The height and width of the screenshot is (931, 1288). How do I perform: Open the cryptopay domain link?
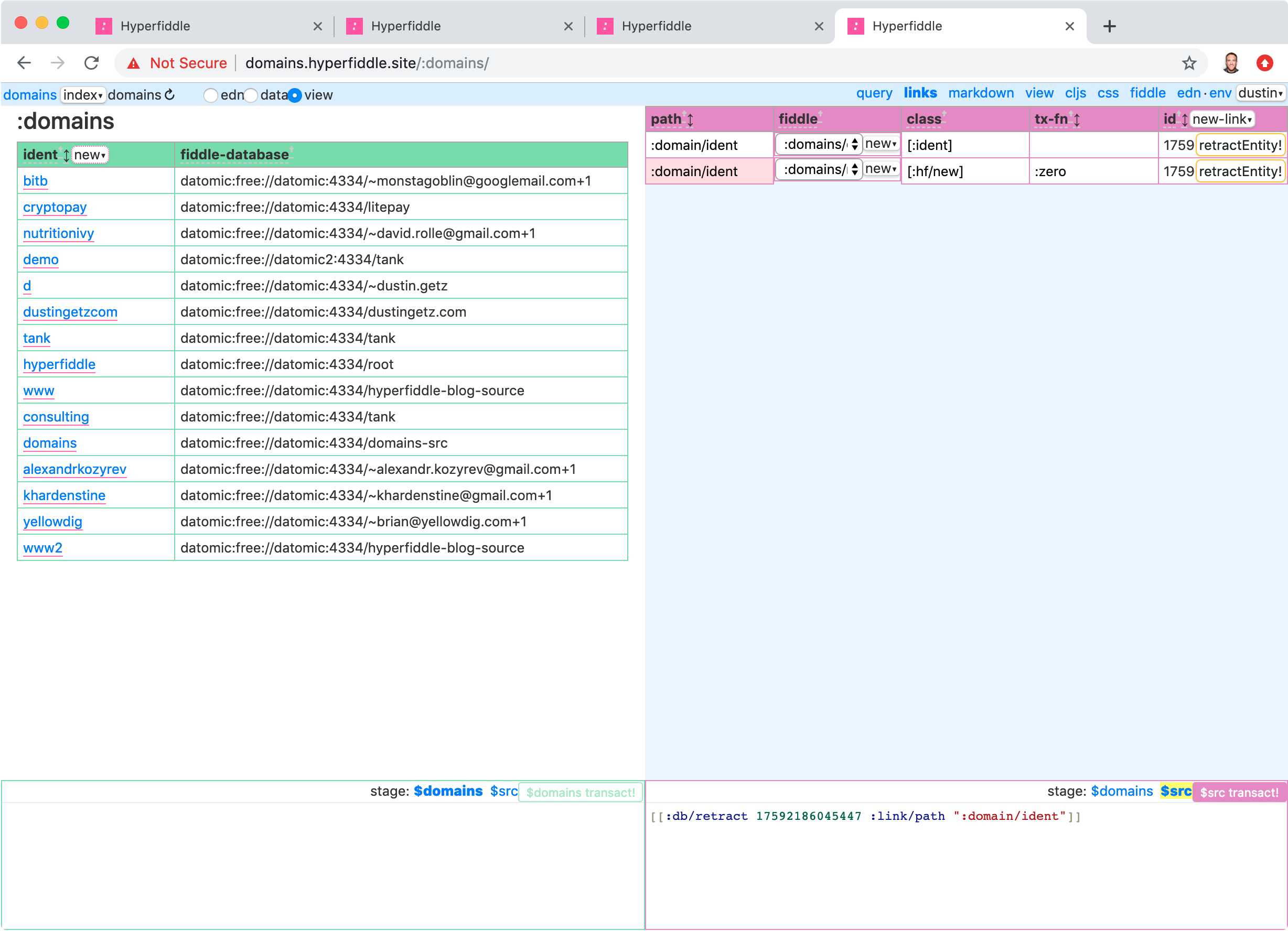[55, 207]
